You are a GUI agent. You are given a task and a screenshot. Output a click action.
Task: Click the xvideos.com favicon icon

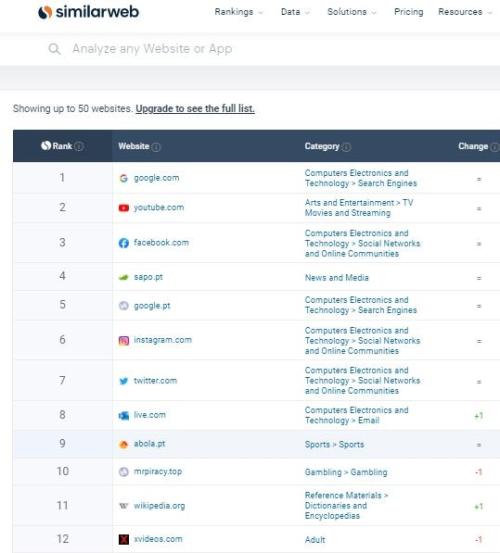pos(123,539)
